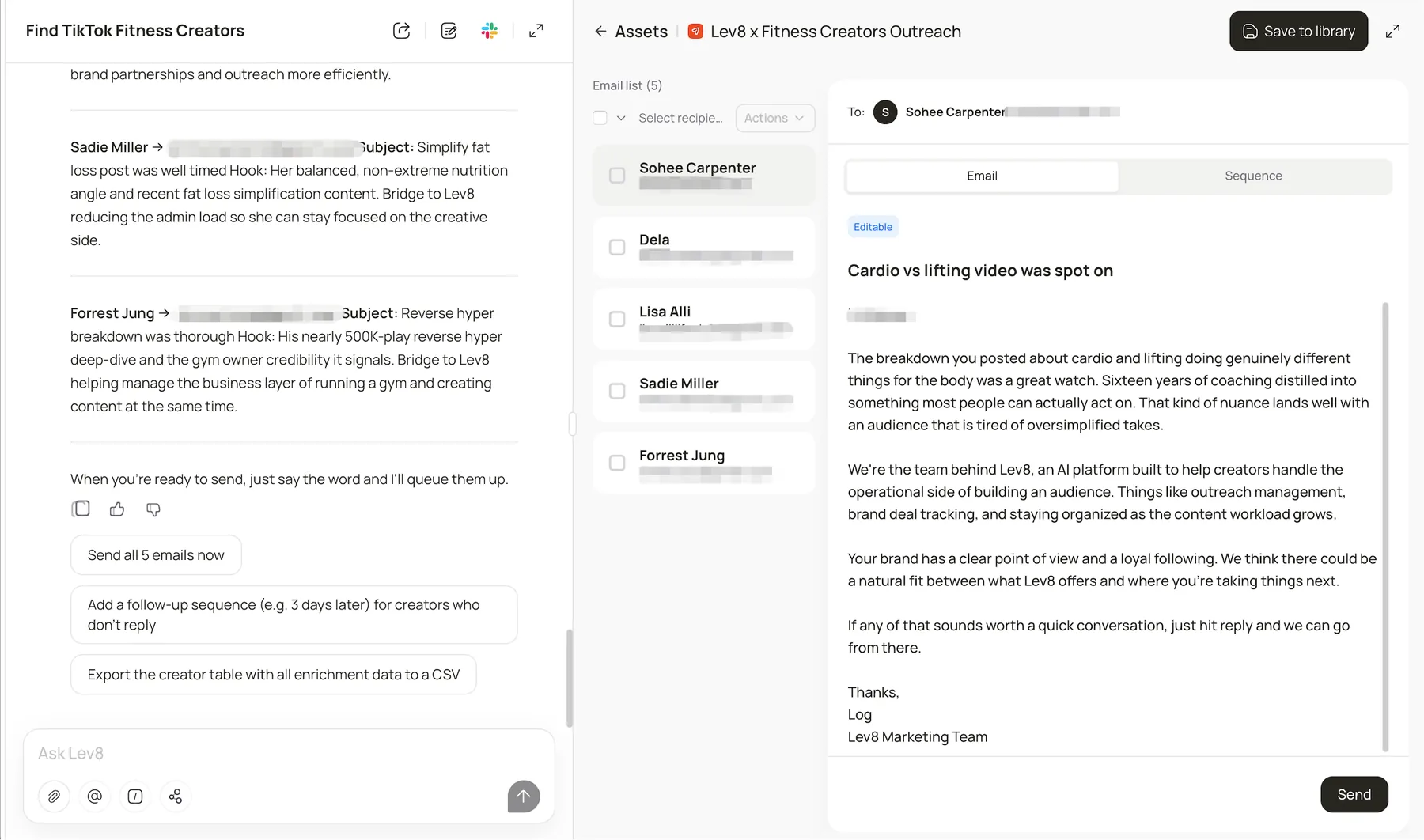Give thumbs down to the response
The height and width of the screenshot is (840, 1424).
153,509
